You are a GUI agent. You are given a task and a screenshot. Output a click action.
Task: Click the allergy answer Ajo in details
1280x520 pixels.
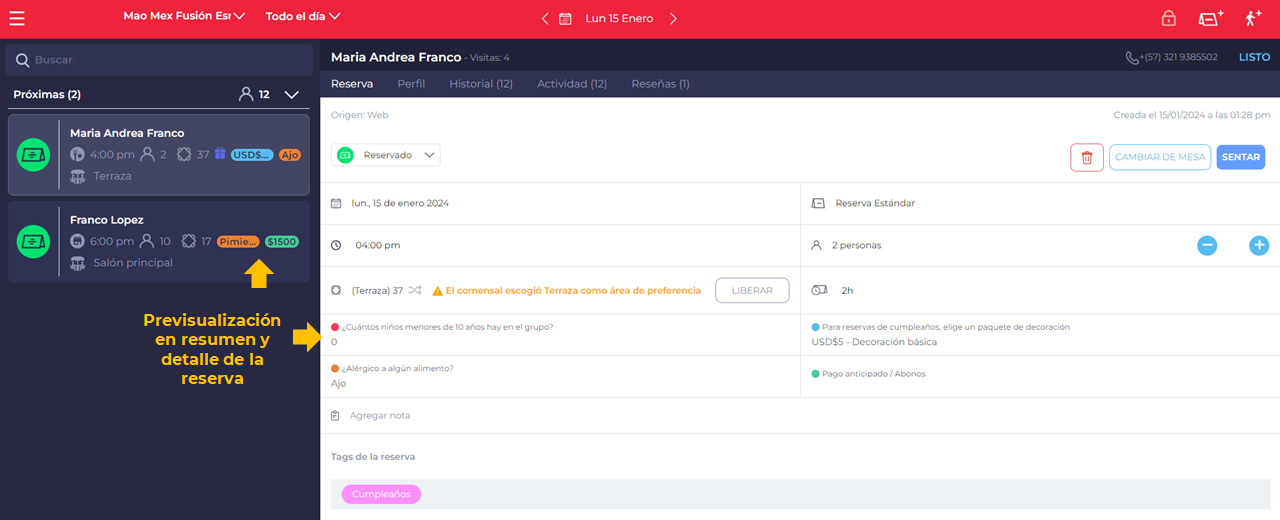tap(338, 383)
